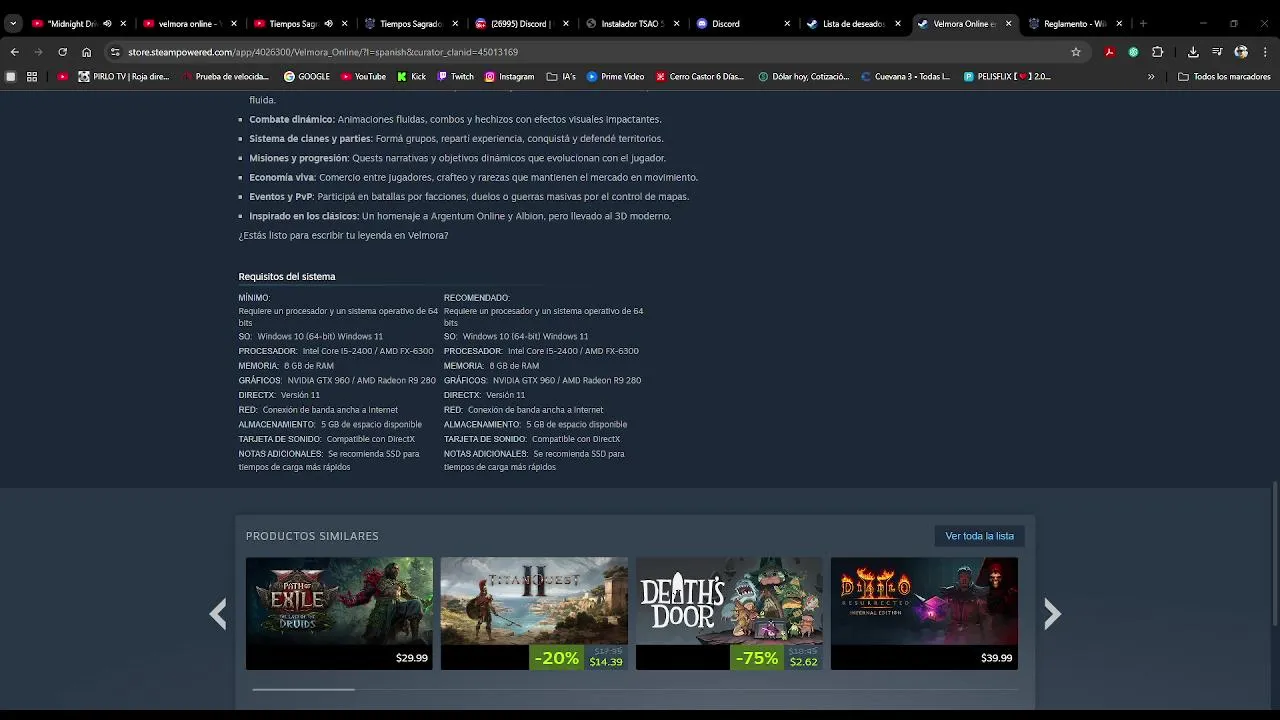
Task: Open the Chrome profile avatar
Action: coord(1241,52)
